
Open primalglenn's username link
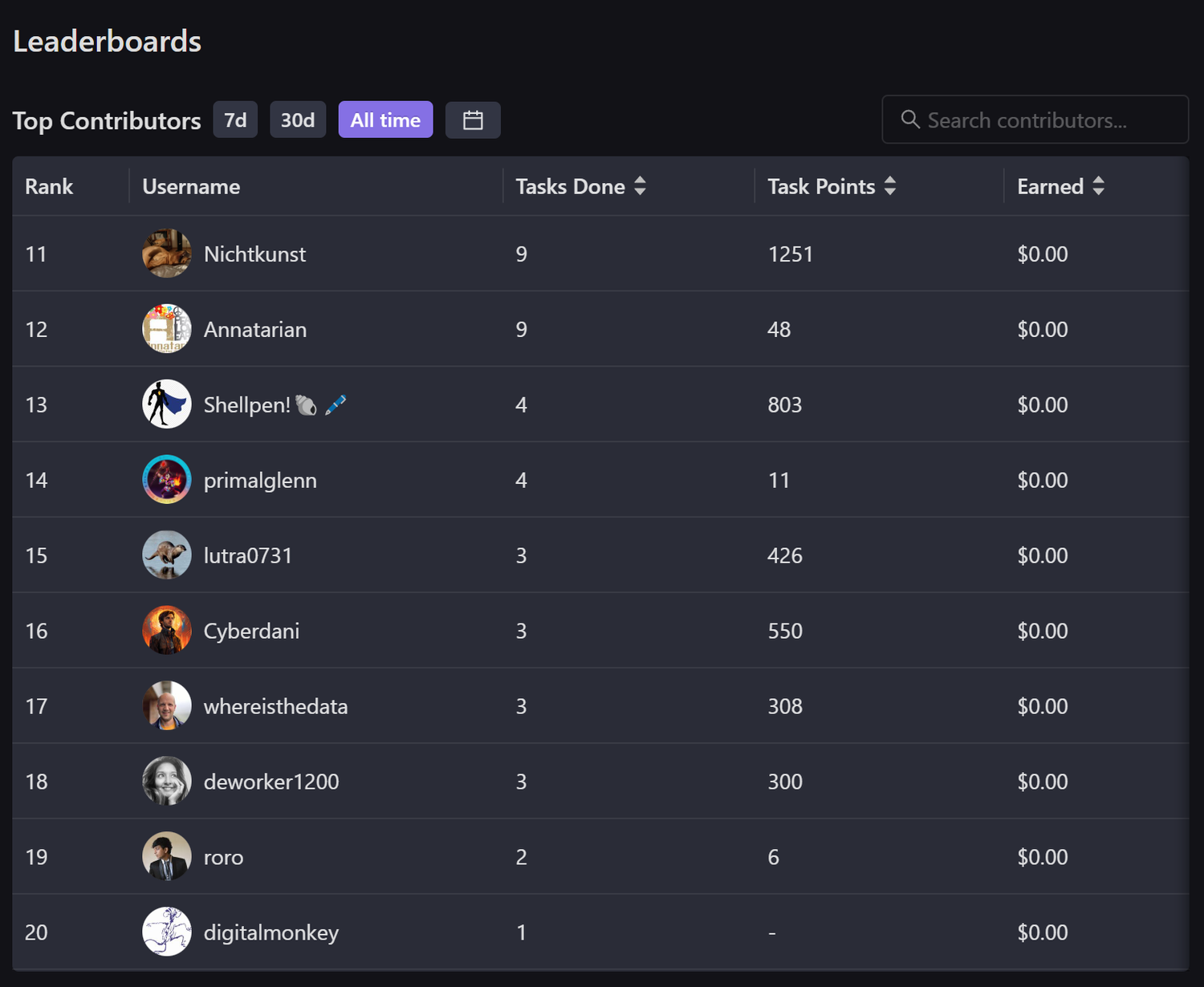tap(260, 481)
